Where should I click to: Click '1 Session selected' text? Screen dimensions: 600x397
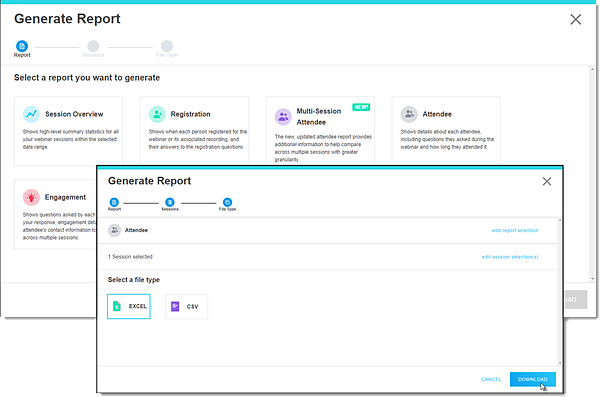(x=130, y=256)
